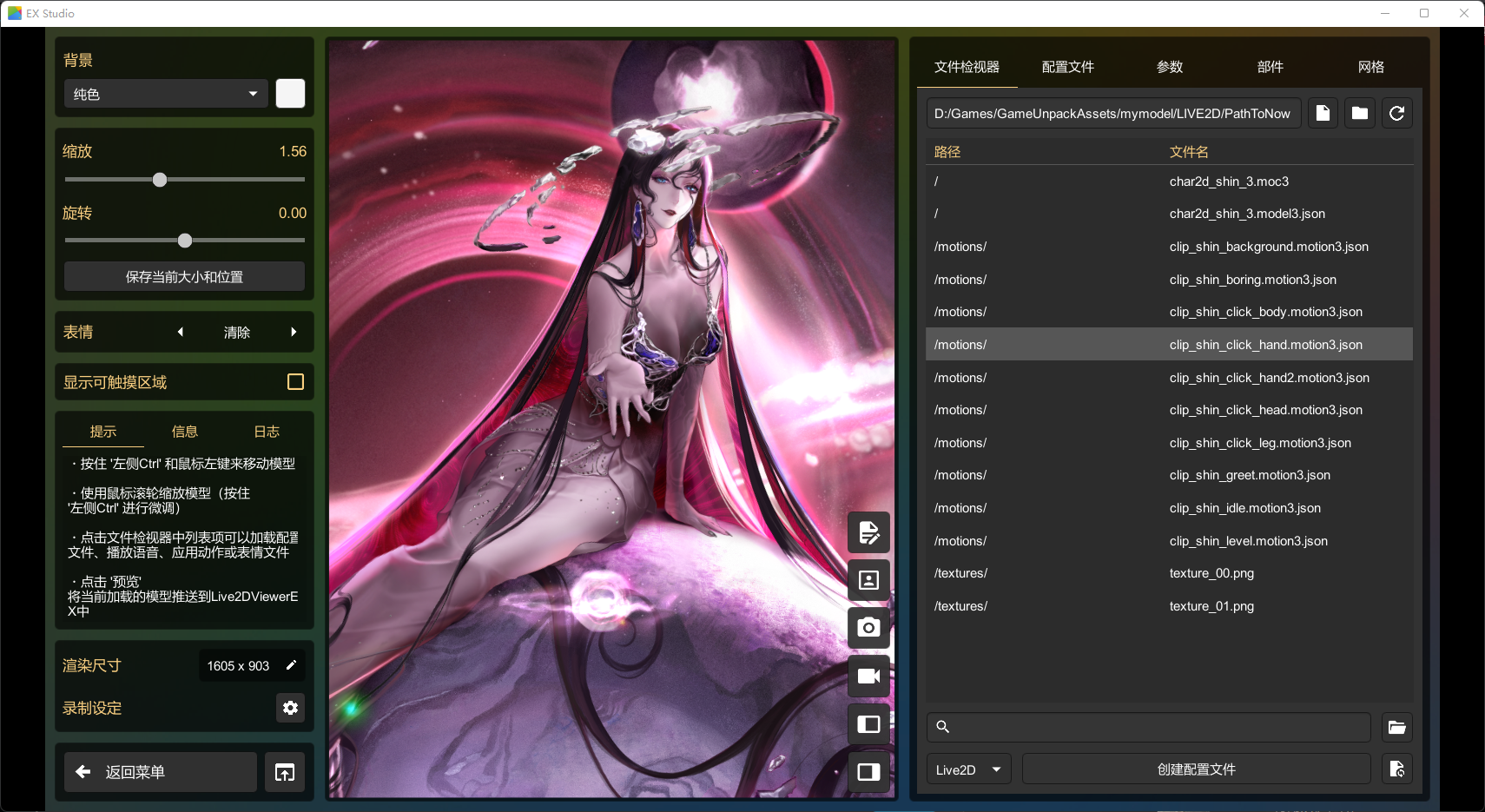Viewport: 1485px width, 812px height.
Task: Select clip_shin_idle.motion3.json row
Action: tap(1169, 508)
